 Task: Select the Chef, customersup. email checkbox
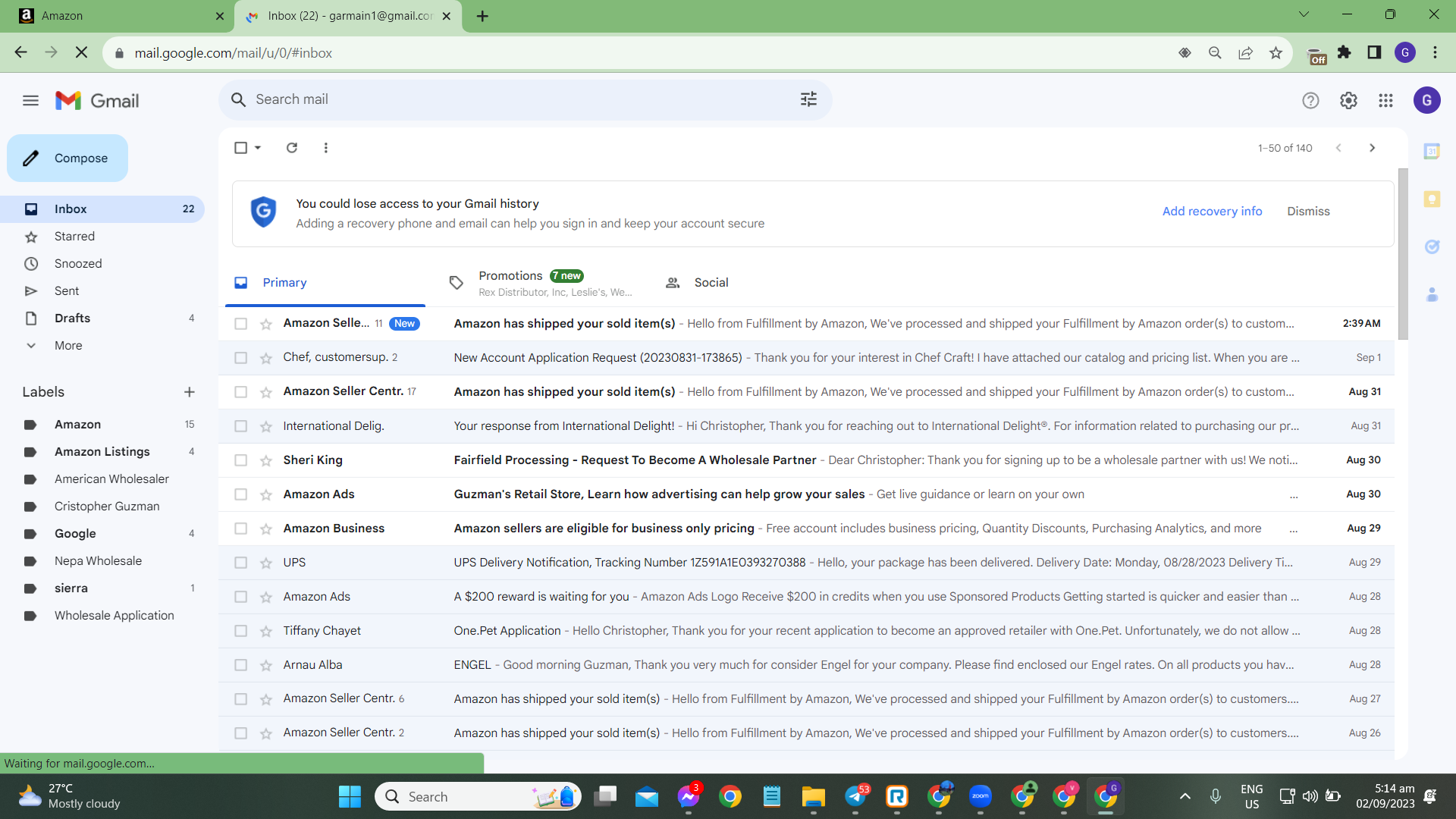pyautogui.click(x=241, y=358)
